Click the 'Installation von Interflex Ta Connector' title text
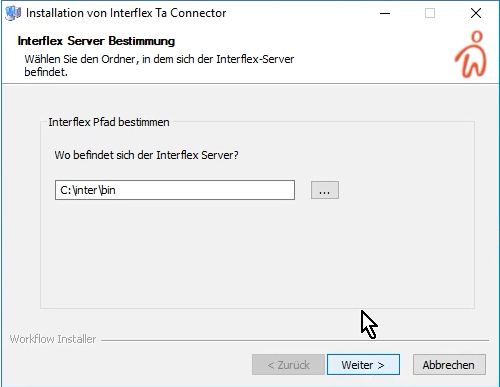500x387 pixels. 126,13
